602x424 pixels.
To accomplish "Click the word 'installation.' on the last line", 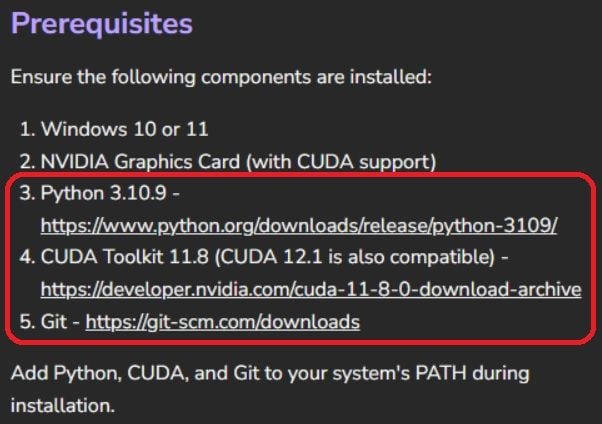I will click(63, 406).
